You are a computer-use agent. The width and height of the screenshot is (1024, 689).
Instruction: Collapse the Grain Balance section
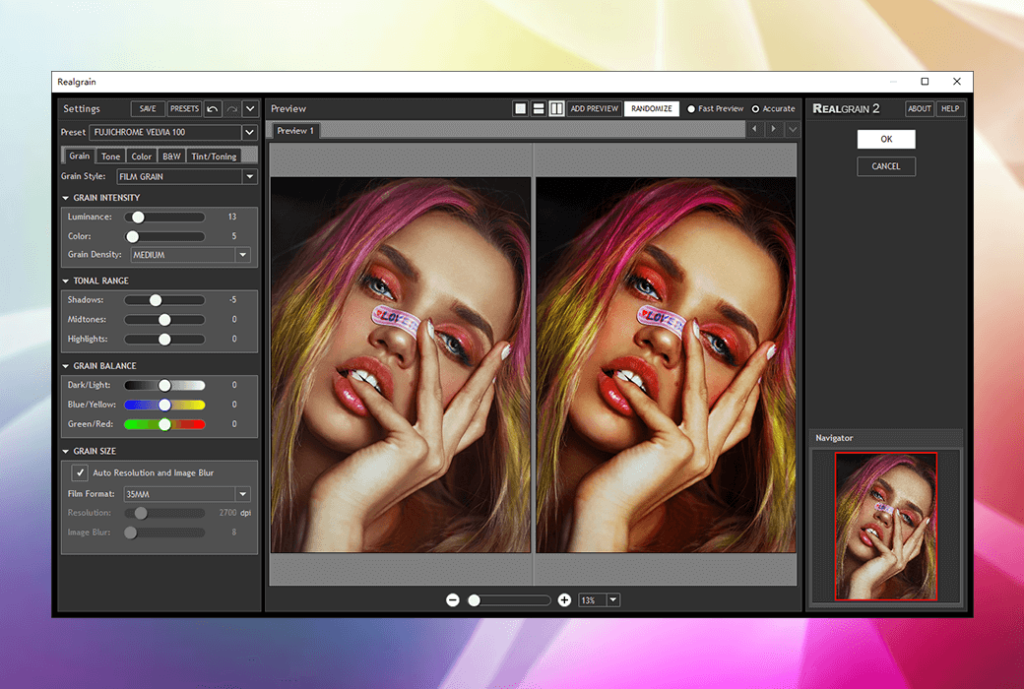(x=65, y=366)
